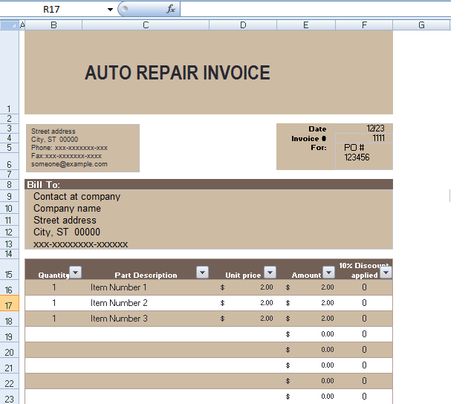This screenshot has width=474, height=404.
Task: Select row 23 header
Action: point(9,398)
